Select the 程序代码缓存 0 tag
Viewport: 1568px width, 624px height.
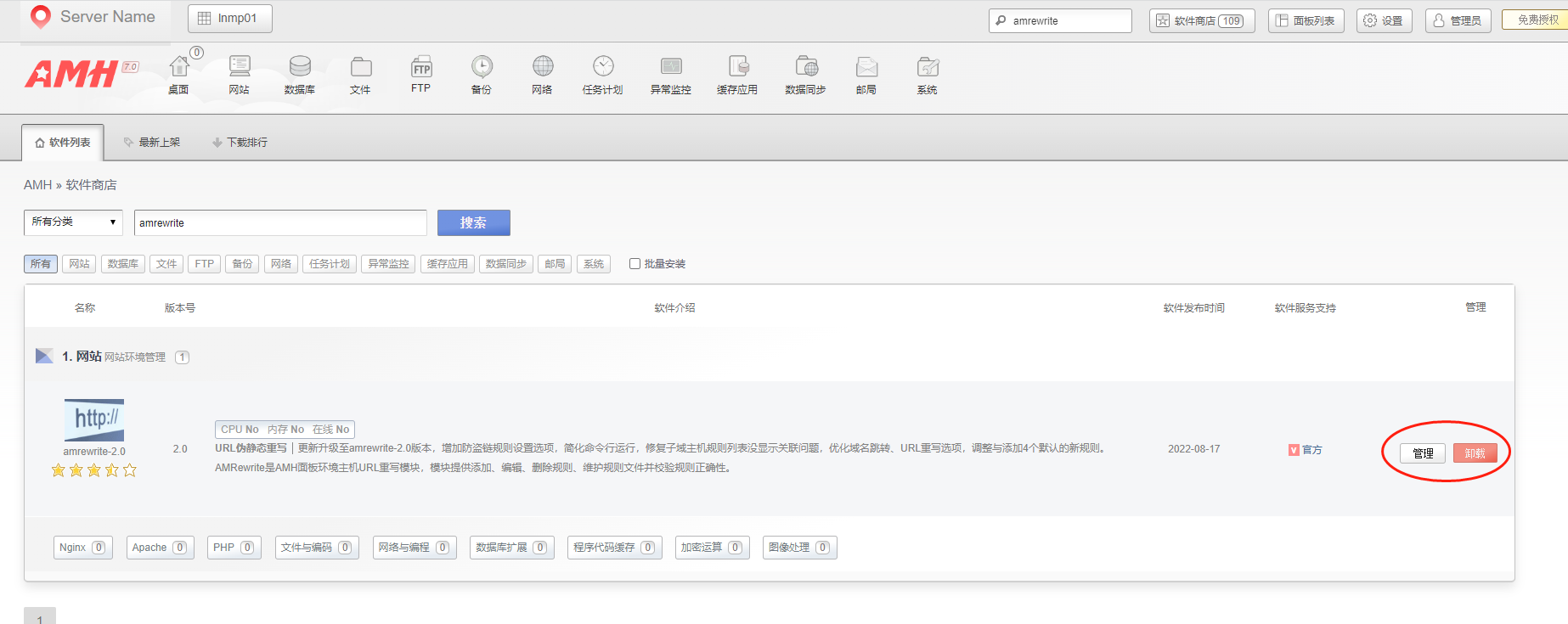pyautogui.click(x=614, y=548)
